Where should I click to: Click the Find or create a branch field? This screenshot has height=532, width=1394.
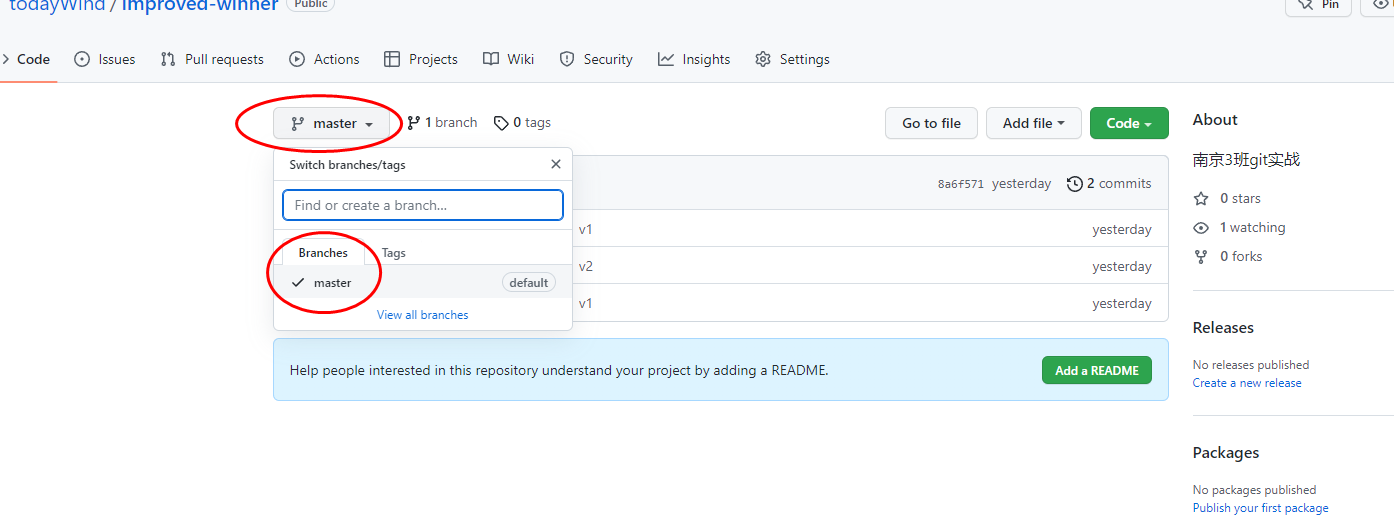click(423, 205)
